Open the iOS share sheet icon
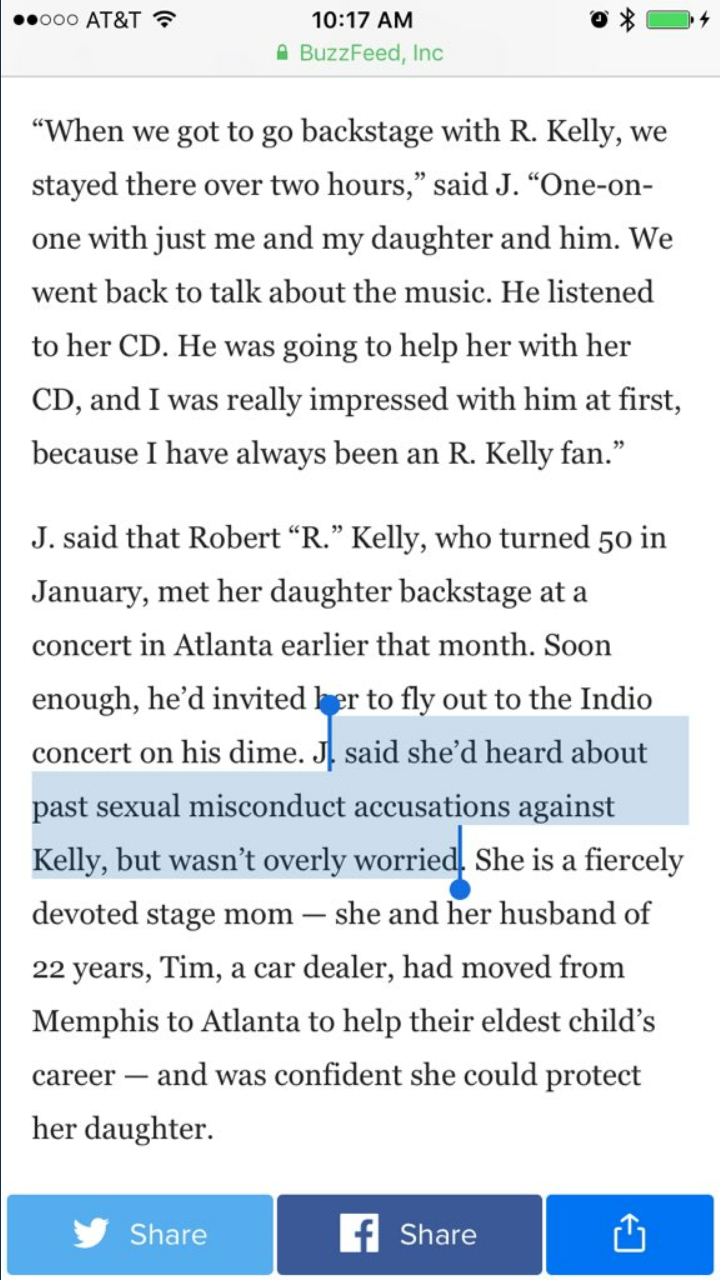 [629, 1233]
